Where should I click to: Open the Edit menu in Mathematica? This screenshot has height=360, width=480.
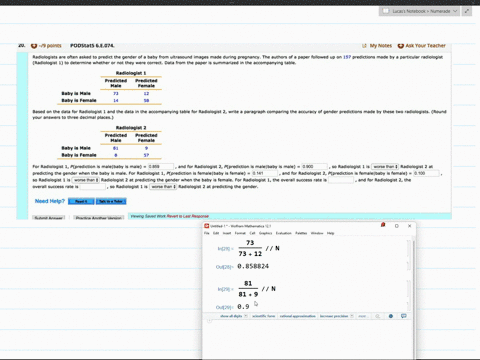216,233
